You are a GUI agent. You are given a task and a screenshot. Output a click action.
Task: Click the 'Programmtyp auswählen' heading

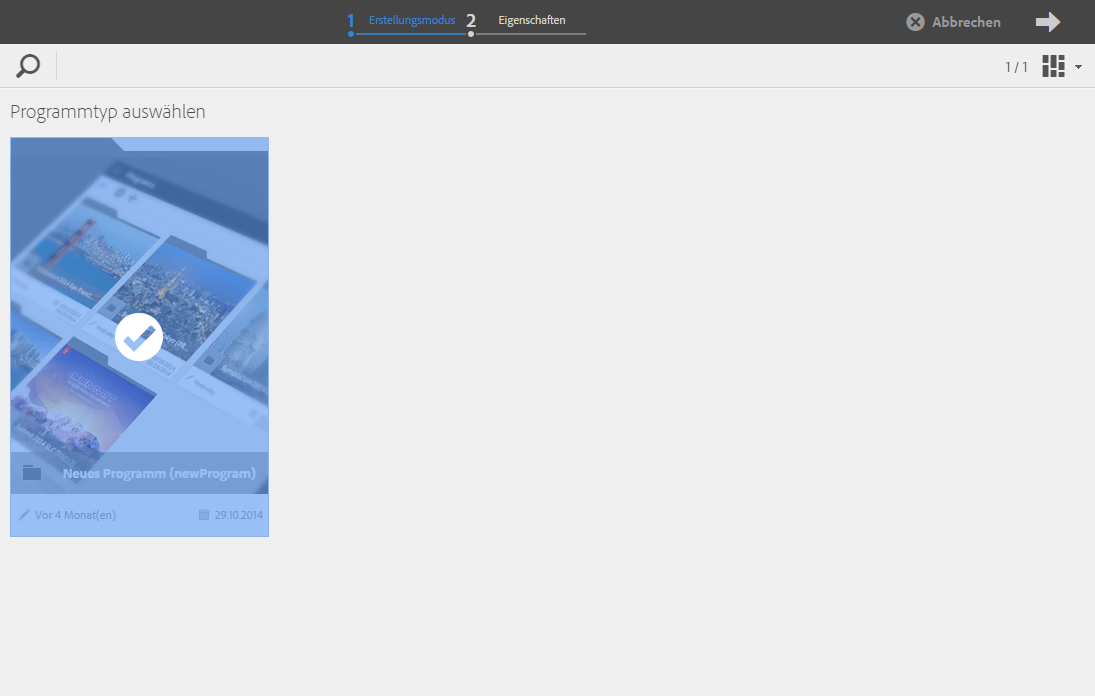coord(108,112)
